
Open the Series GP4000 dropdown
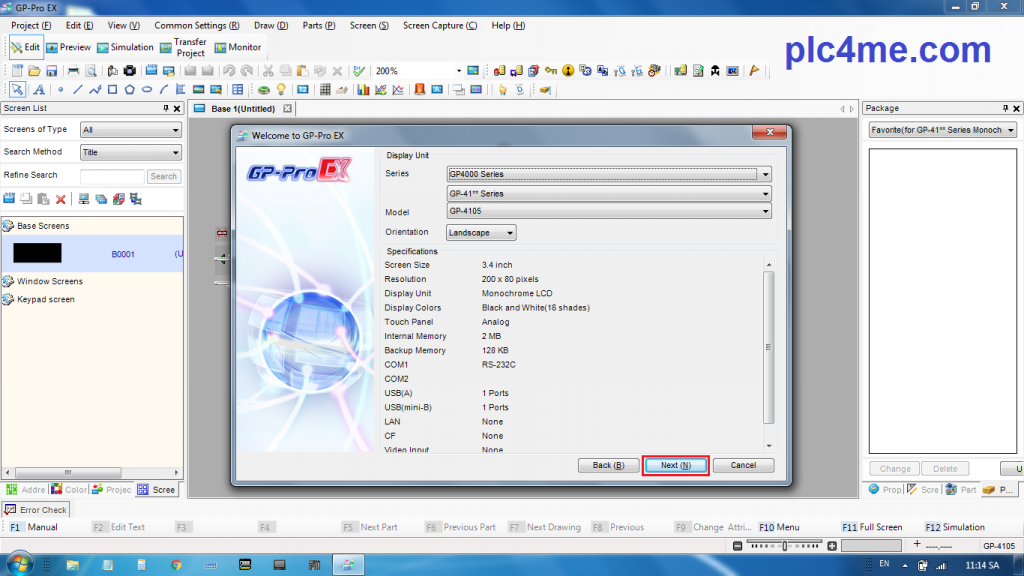[x=609, y=174]
